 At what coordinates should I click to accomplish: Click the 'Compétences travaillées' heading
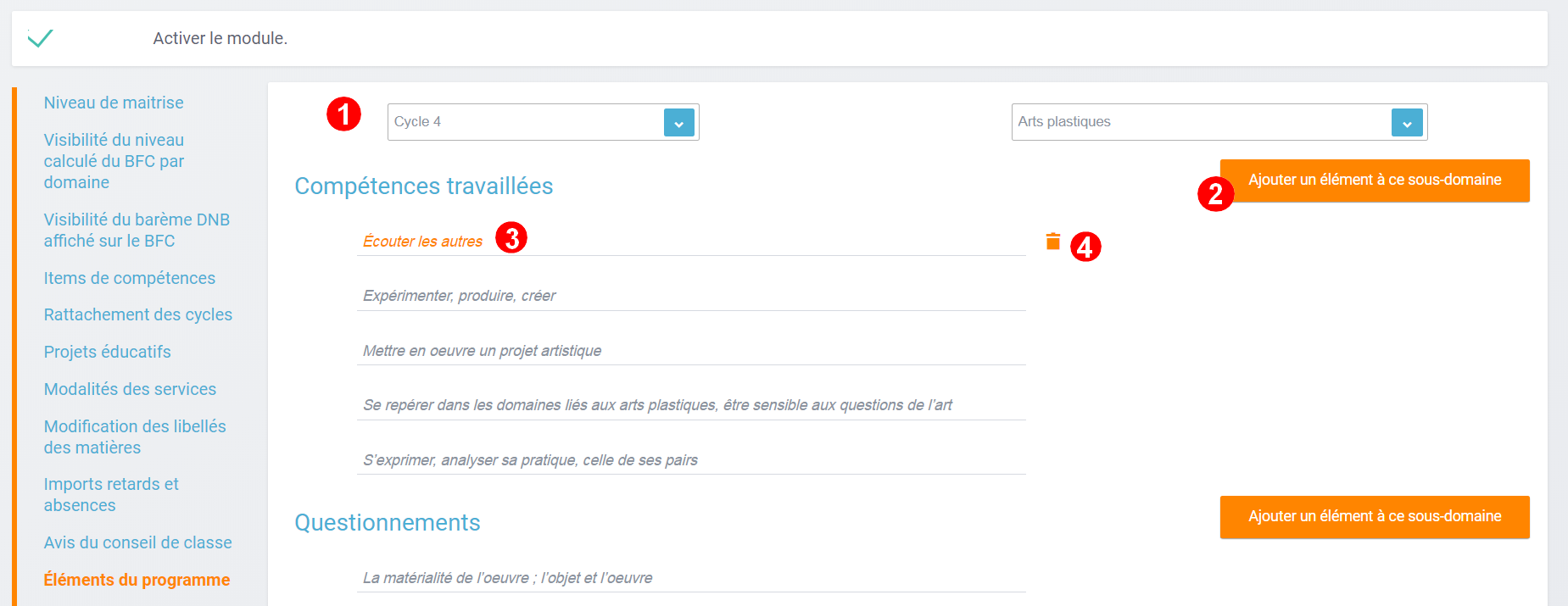click(x=424, y=186)
